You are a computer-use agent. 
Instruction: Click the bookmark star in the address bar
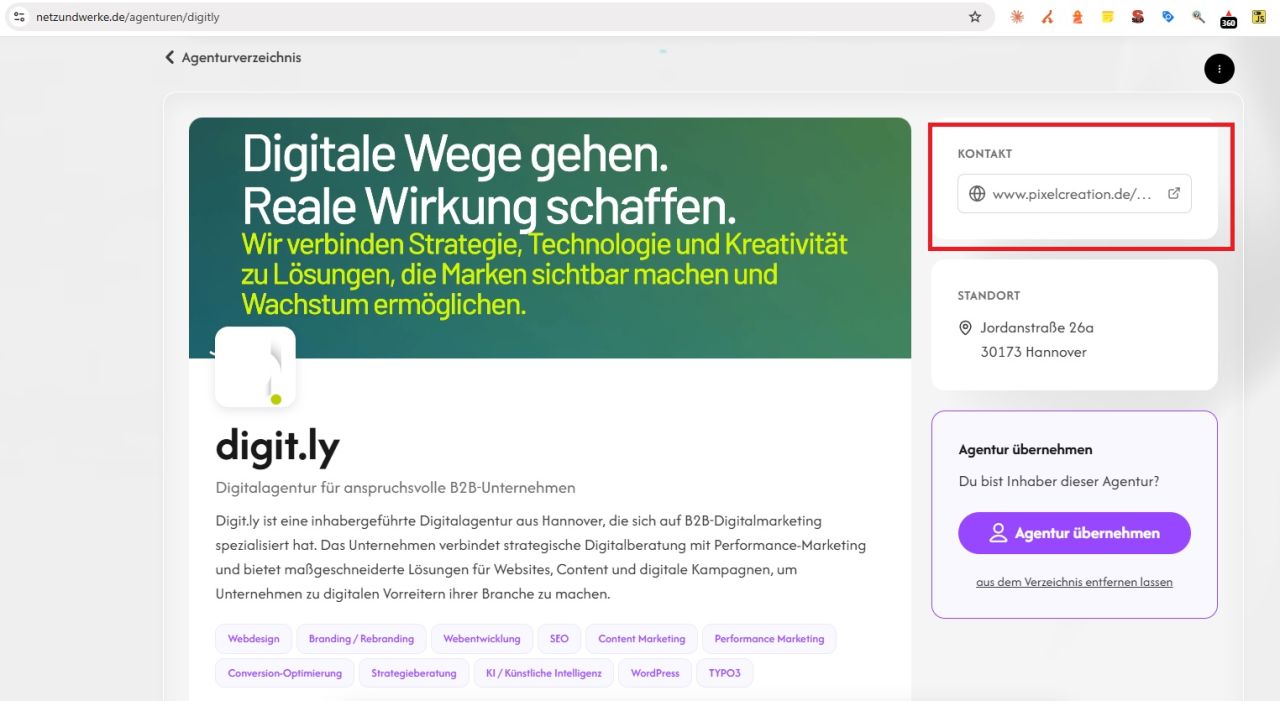point(975,17)
